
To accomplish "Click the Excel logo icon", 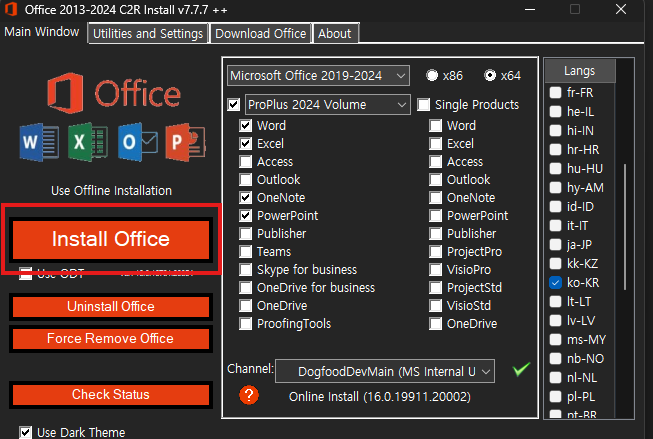I will (88, 142).
